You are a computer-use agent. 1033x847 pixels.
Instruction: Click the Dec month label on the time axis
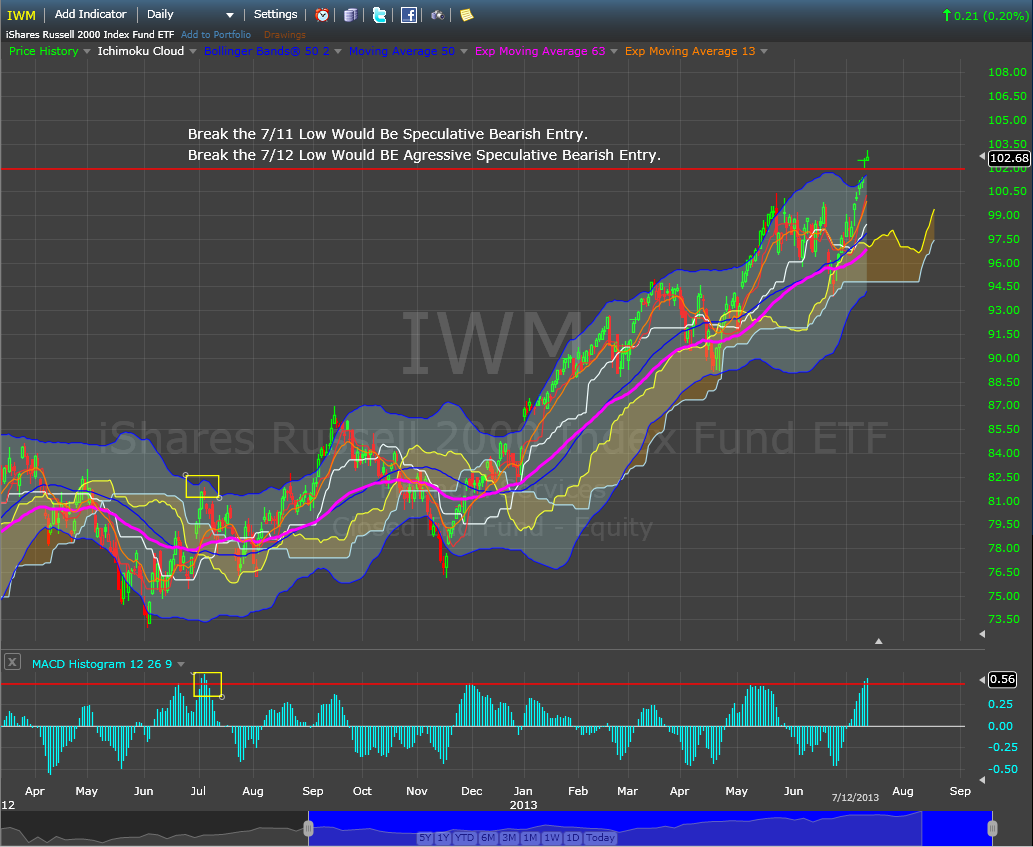click(x=472, y=791)
